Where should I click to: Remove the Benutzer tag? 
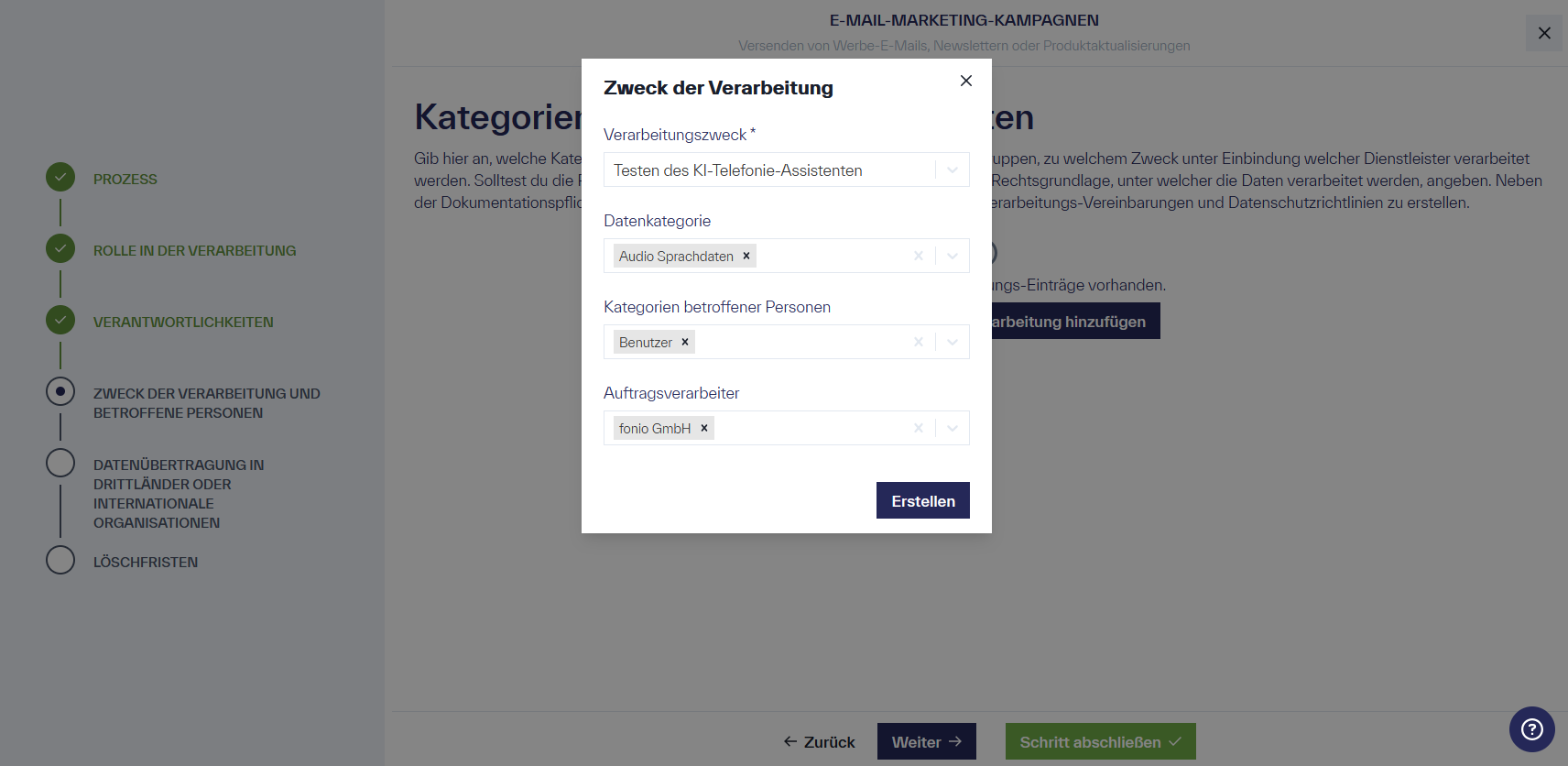tap(684, 341)
